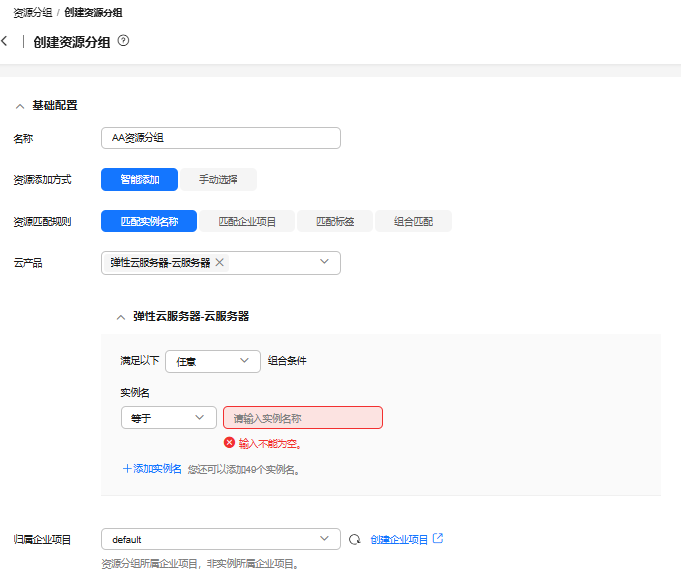The width and height of the screenshot is (681, 586).
Task: Click the 资源匹配规则 label
Action: click(x=42, y=222)
